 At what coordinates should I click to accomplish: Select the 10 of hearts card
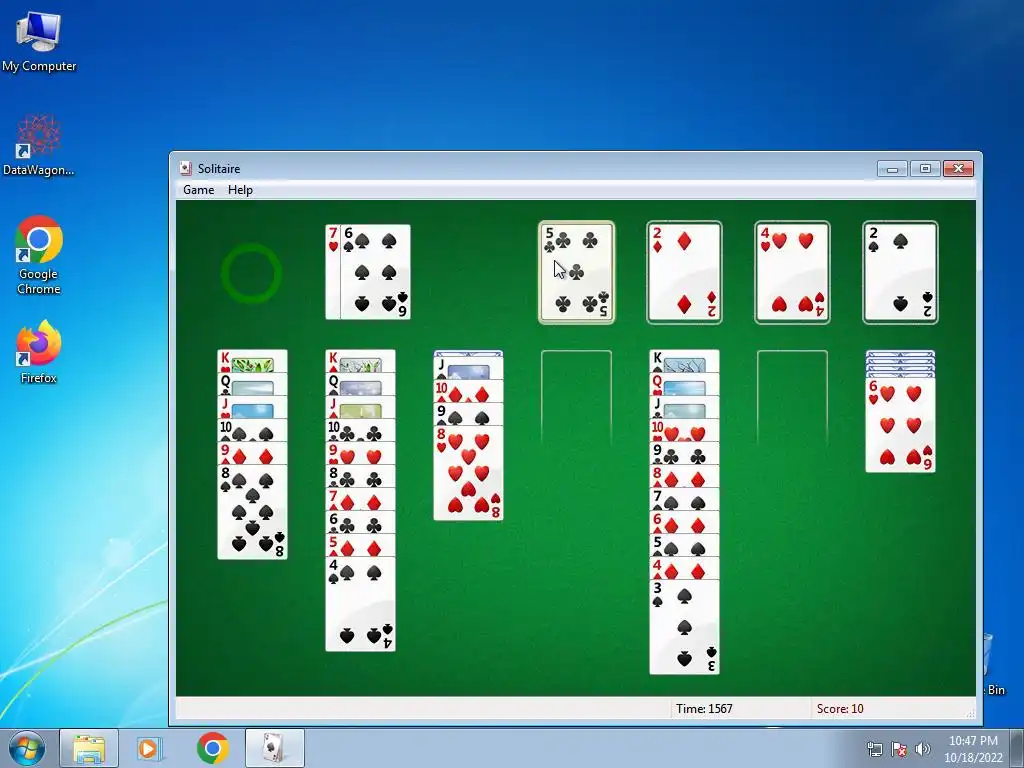point(684,430)
